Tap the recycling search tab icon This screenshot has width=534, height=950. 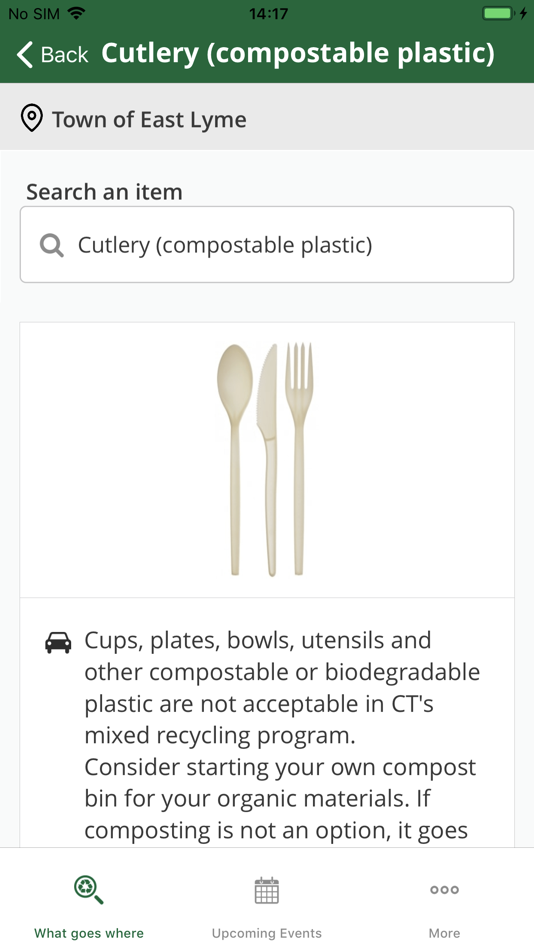[x=88, y=891]
